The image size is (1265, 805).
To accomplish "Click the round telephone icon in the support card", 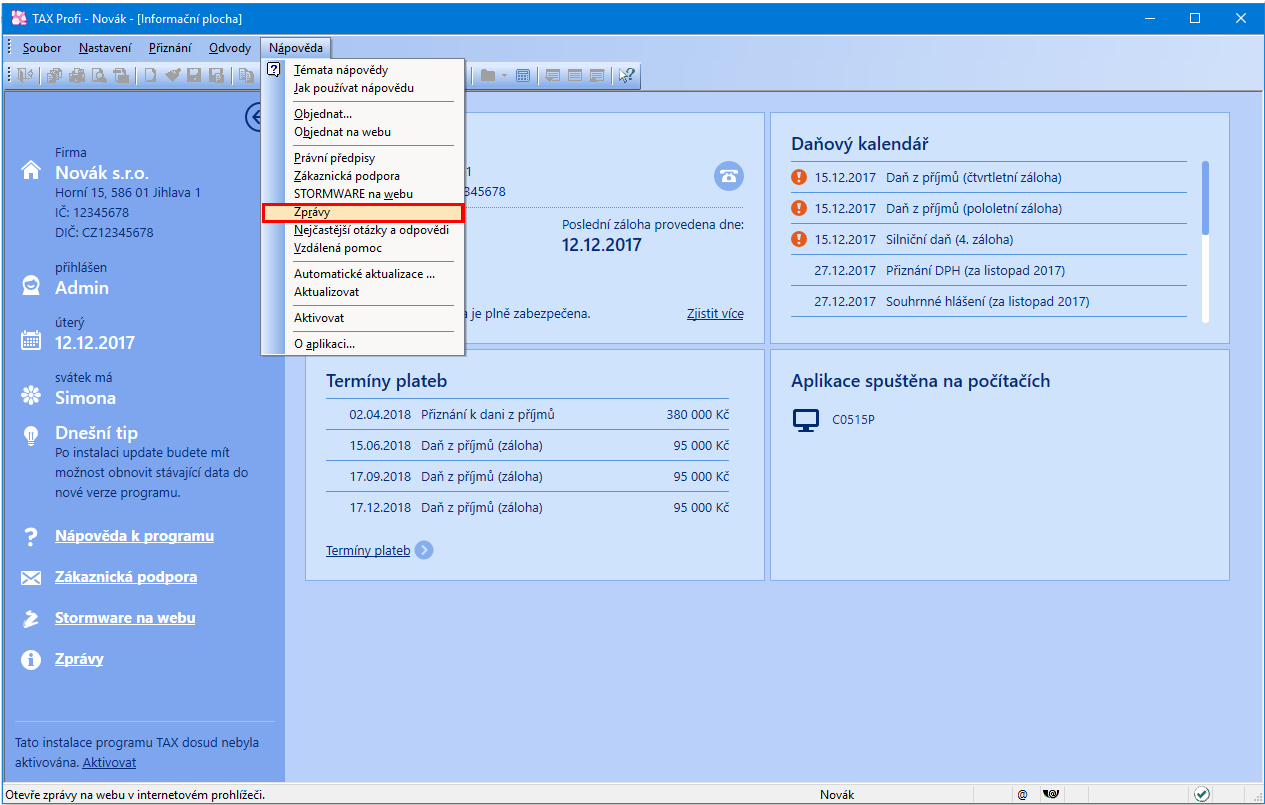I will click(x=729, y=176).
